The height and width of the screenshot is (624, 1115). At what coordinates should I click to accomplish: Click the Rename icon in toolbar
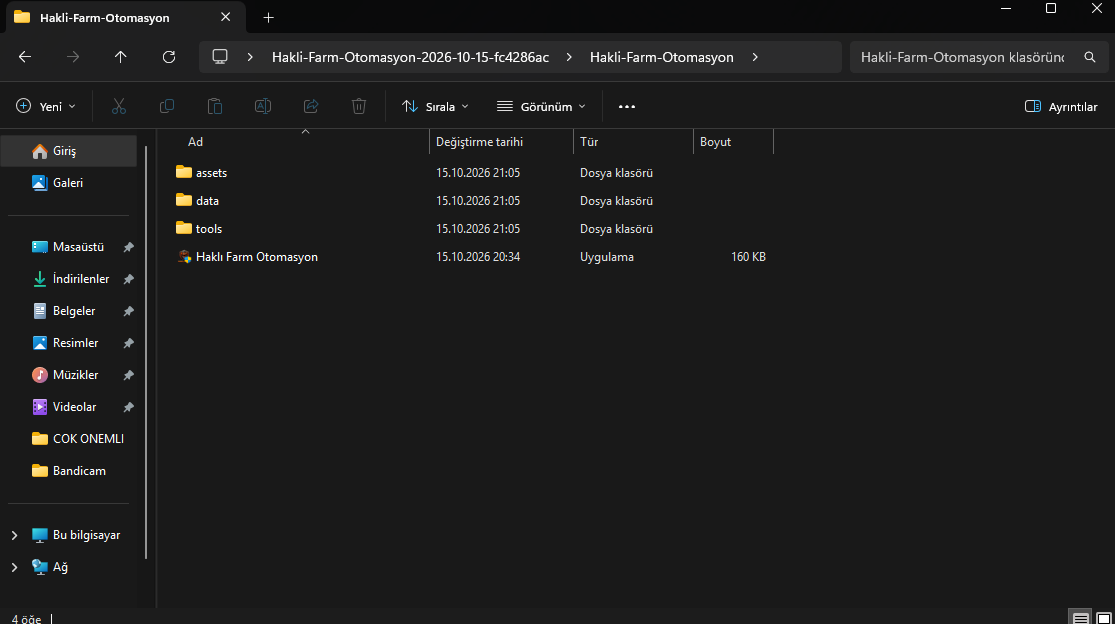[263, 107]
